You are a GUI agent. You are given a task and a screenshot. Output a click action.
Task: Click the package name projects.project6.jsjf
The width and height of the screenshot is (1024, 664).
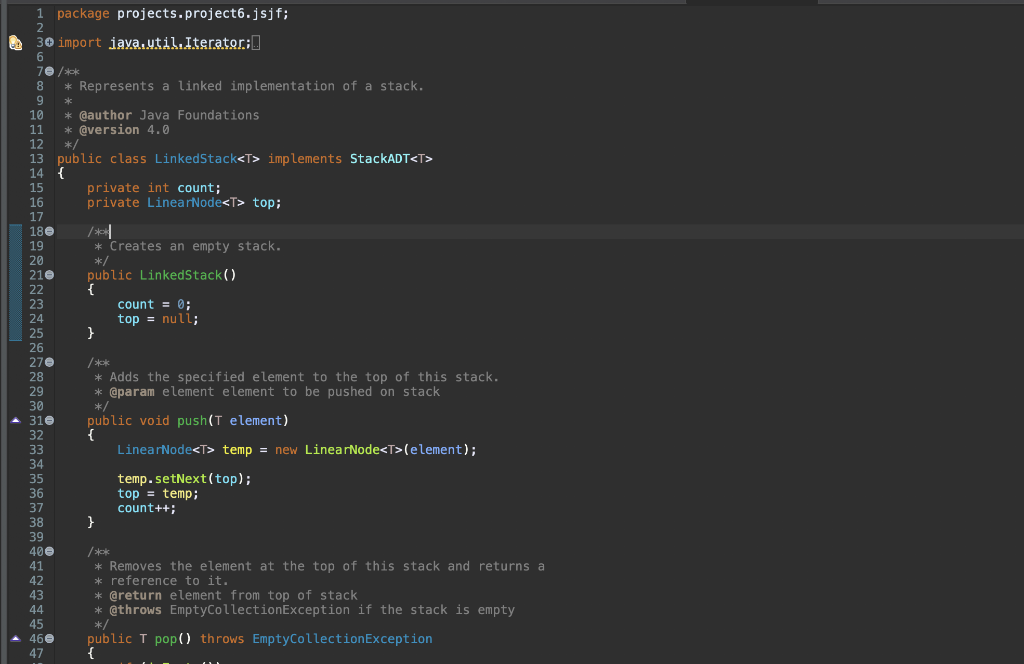point(199,14)
